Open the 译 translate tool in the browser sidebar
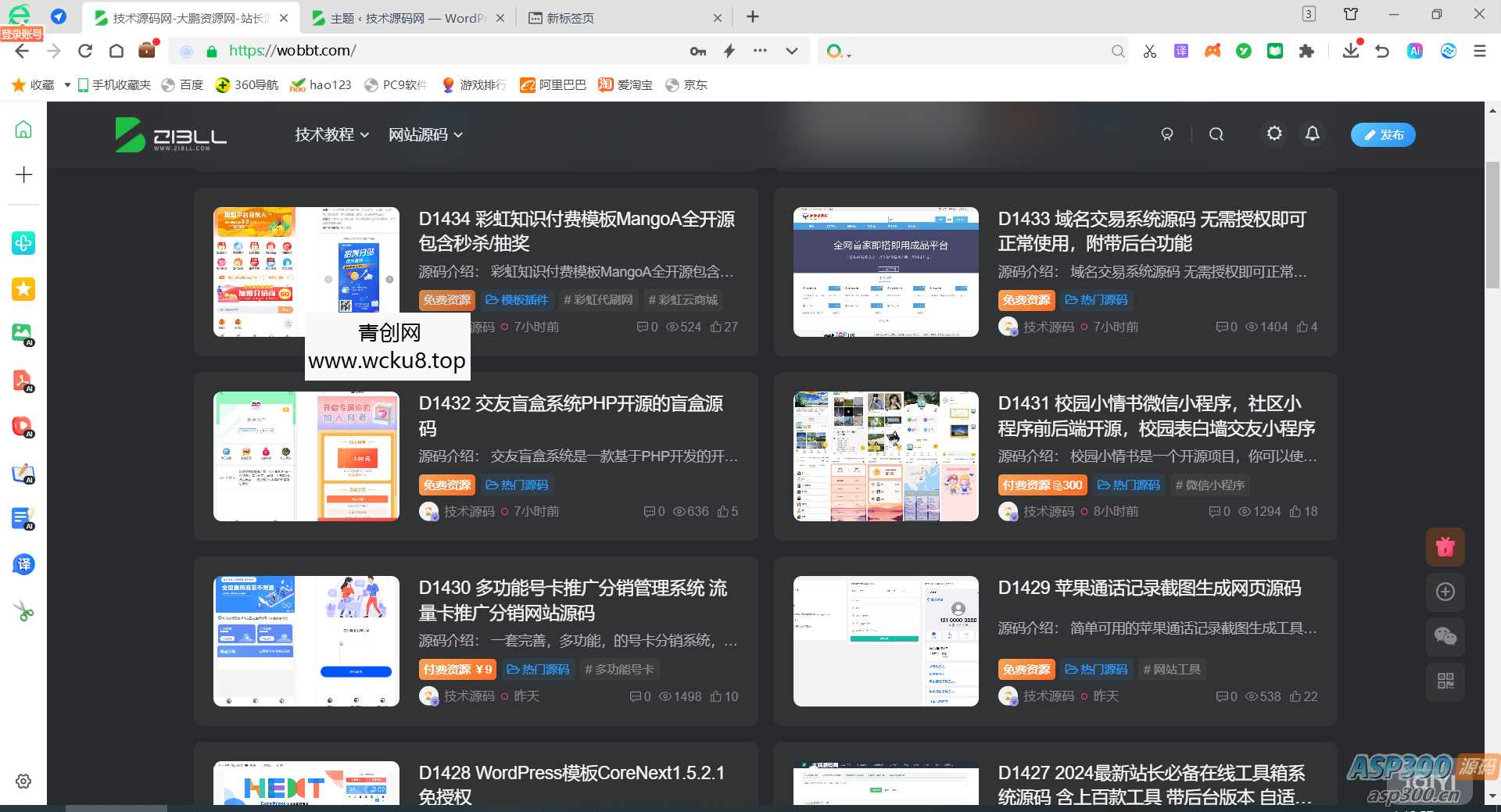1501x812 pixels. click(x=23, y=564)
